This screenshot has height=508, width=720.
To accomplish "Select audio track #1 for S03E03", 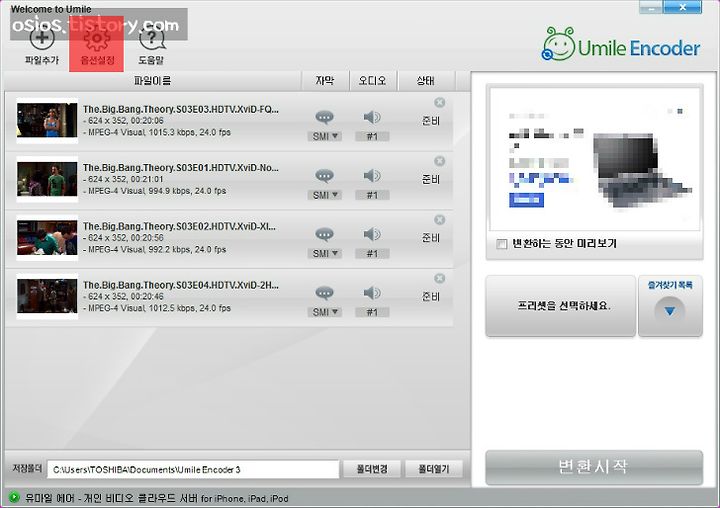I will tap(372, 136).
